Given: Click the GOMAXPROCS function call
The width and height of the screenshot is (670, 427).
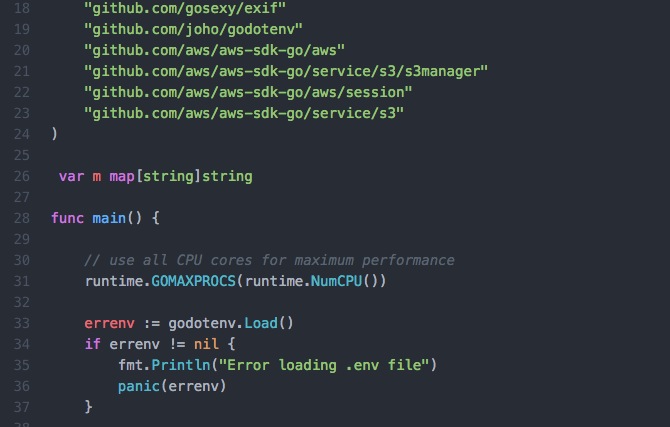Looking at the screenshot, I should [x=194, y=281].
